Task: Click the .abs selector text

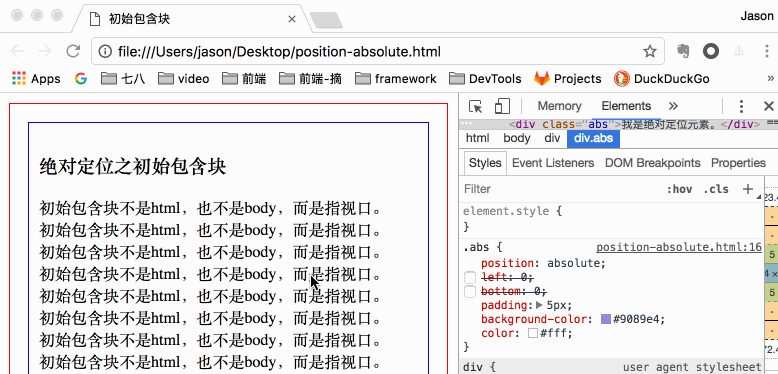Action: pyautogui.click(x=476, y=247)
